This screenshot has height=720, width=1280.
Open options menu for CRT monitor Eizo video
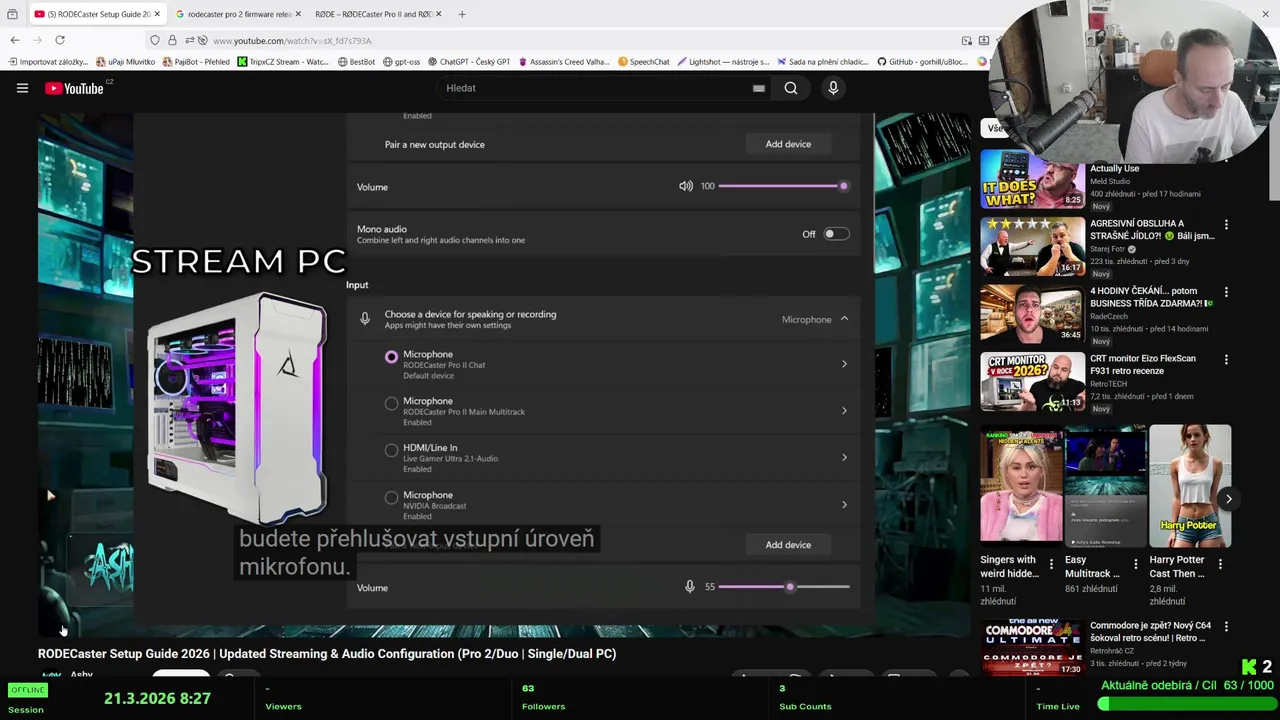tap(1226, 359)
